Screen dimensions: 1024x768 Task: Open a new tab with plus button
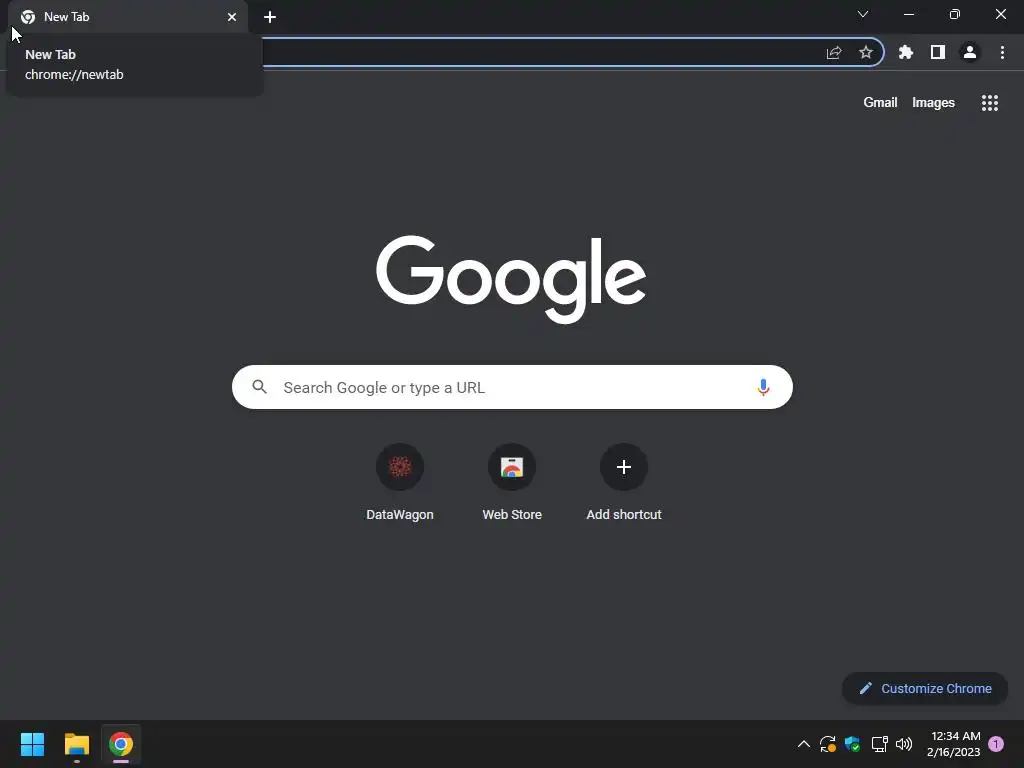click(270, 17)
